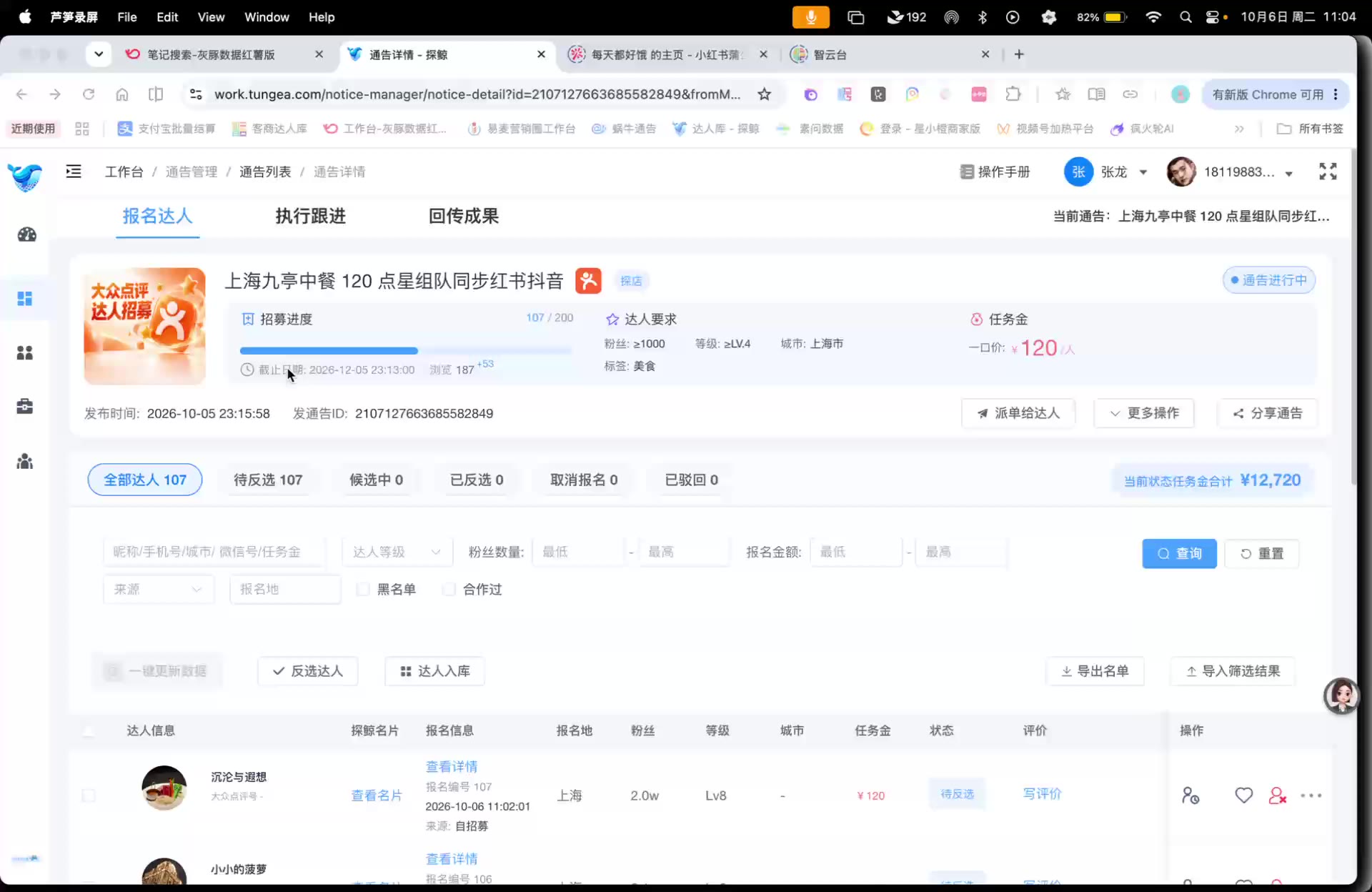
Task: Open the three-dots more actions for 沉沦与遐想
Action: click(x=1311, y=795)
